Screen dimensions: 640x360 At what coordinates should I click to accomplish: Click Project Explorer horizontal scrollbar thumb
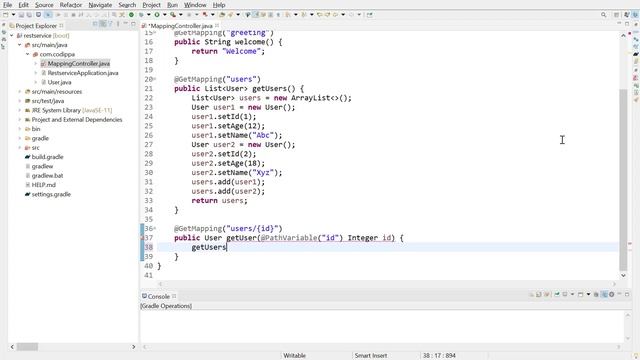27,347
